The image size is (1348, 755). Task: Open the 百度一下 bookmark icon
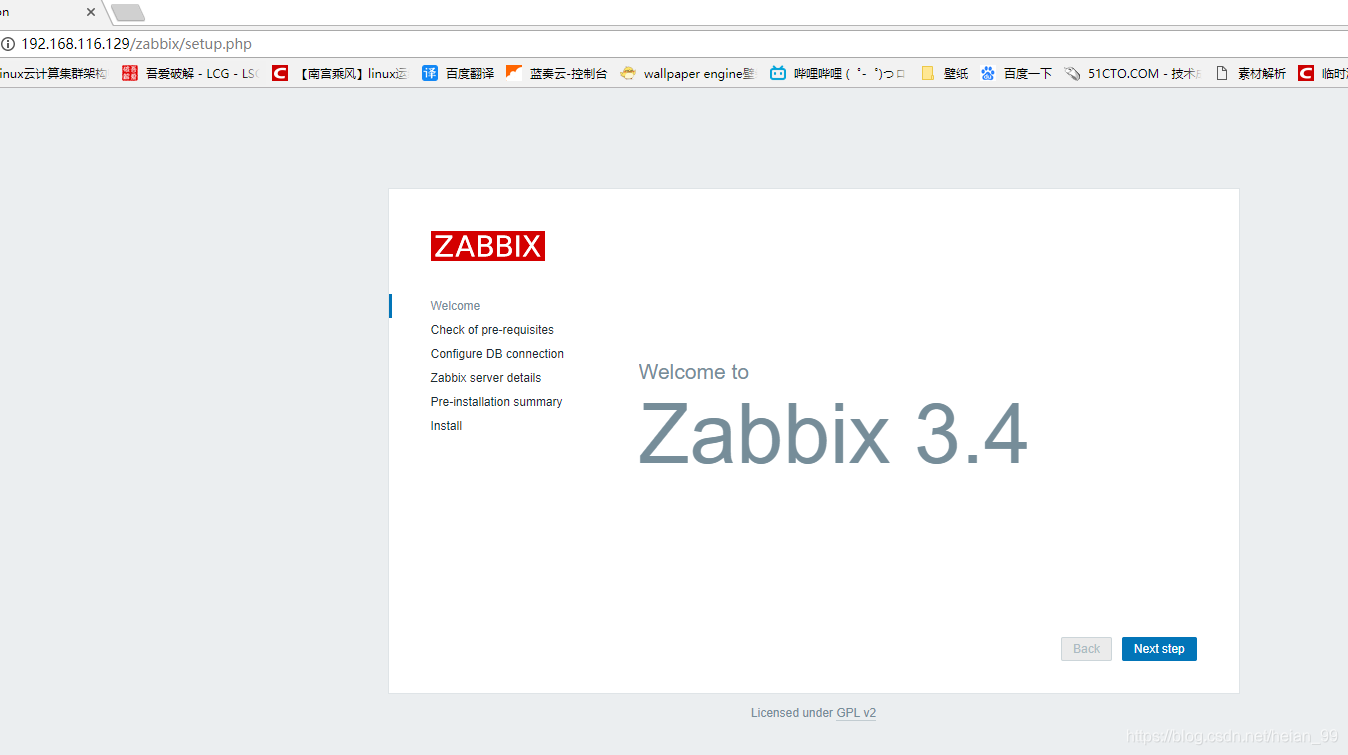coord(988,73)
